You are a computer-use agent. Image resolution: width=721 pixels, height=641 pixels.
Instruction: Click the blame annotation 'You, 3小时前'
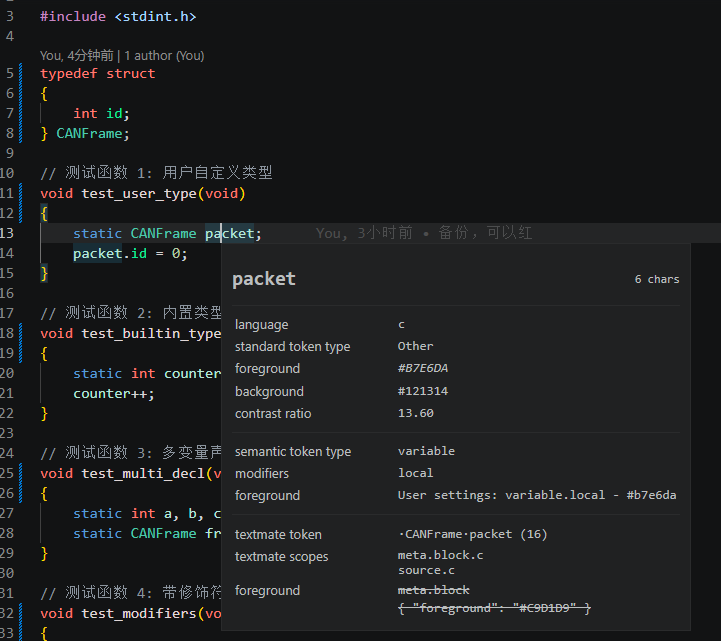coord(365,233)
